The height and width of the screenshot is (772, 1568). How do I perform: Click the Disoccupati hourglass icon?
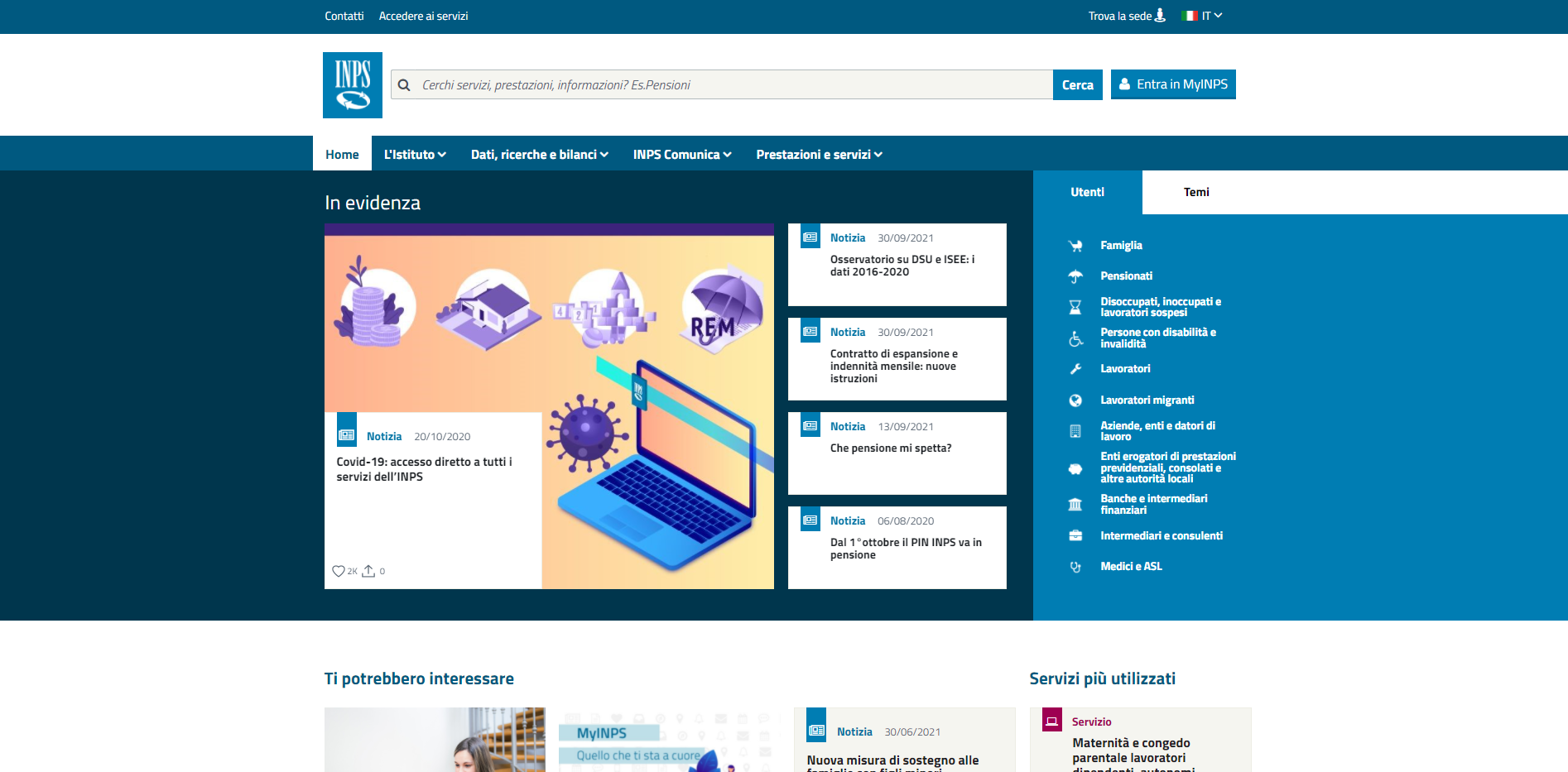1075,308
